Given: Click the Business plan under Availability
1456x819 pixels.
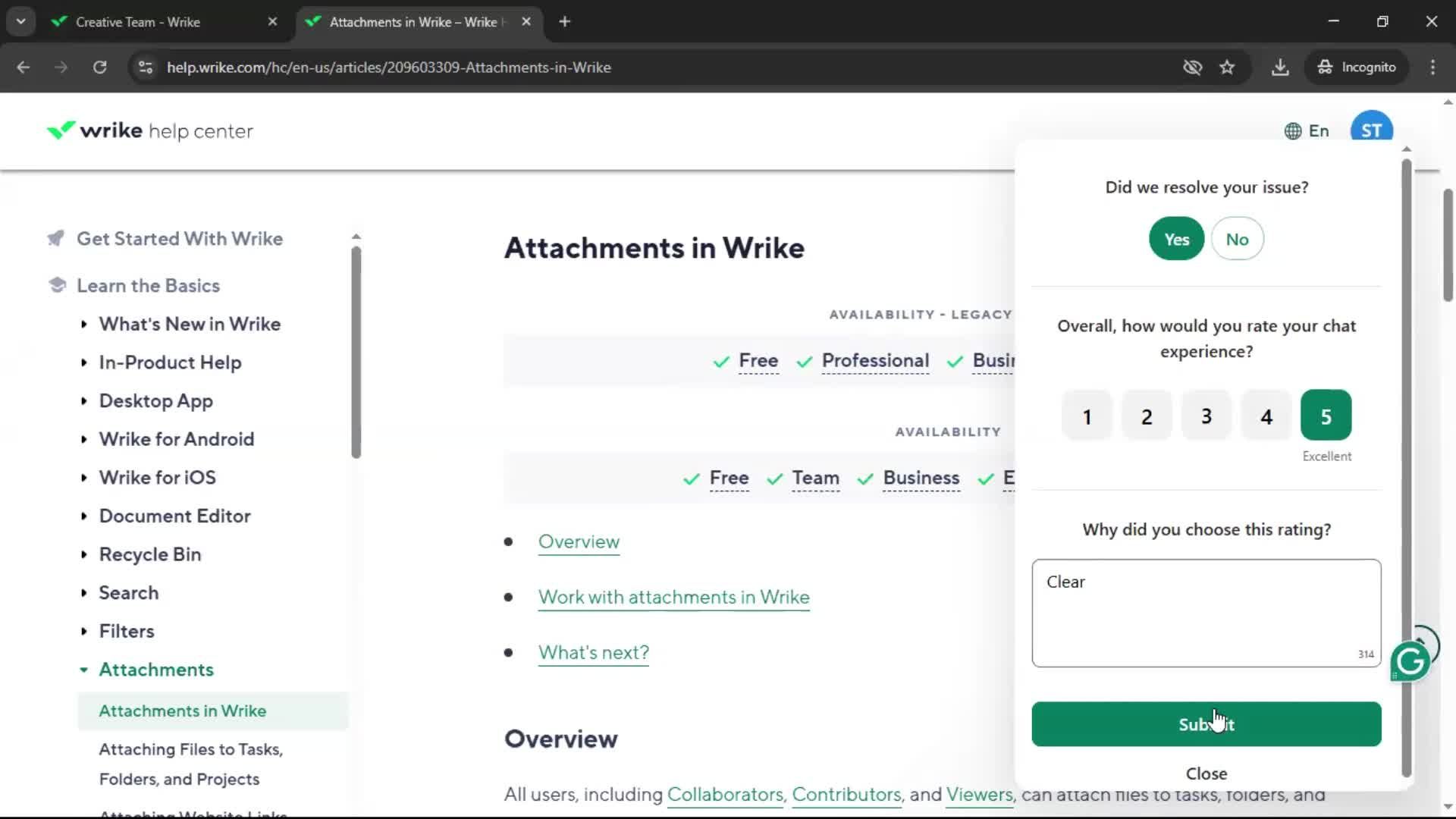Looking at the screenshot, I should pyautogui.click(x=921, y=479).
